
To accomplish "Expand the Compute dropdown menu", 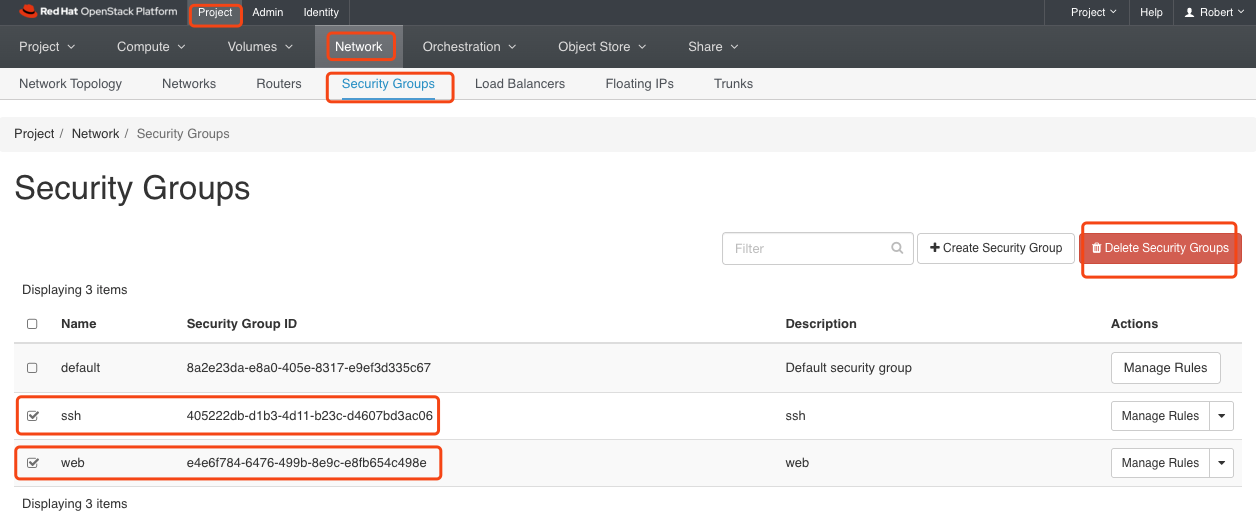I will 151,47.
